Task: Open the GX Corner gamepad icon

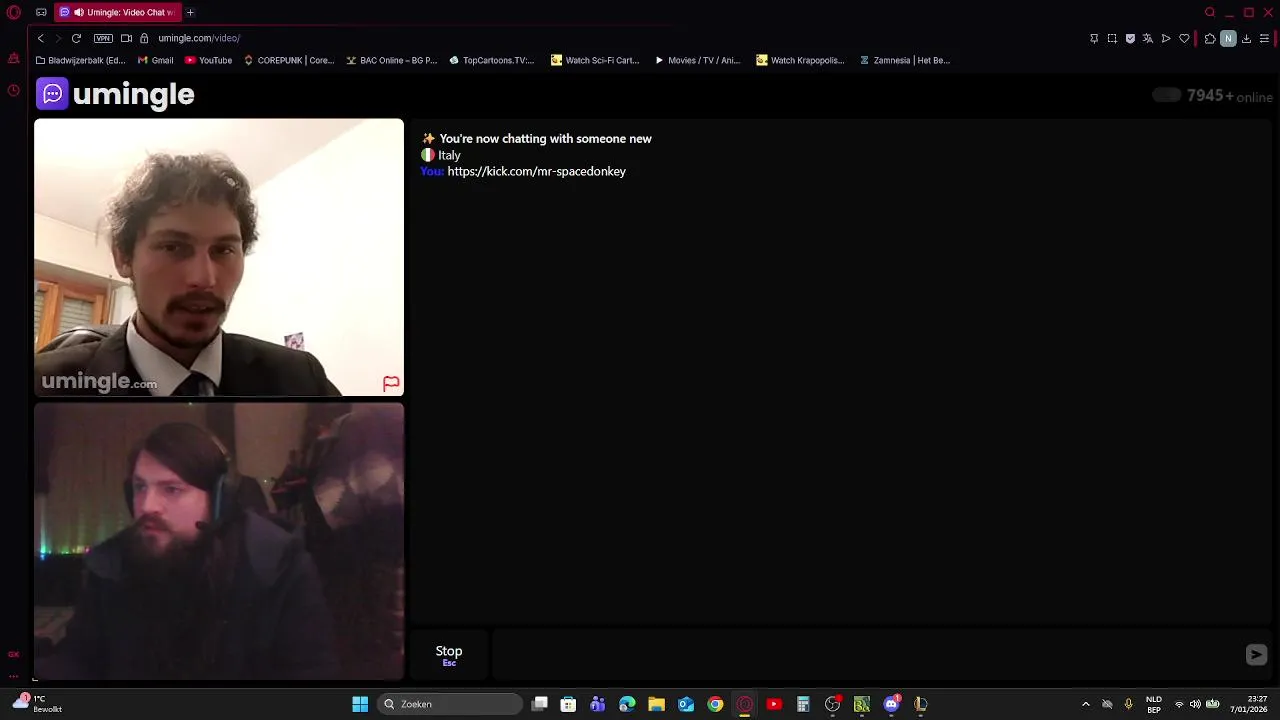Action: [x=41, y=13]
